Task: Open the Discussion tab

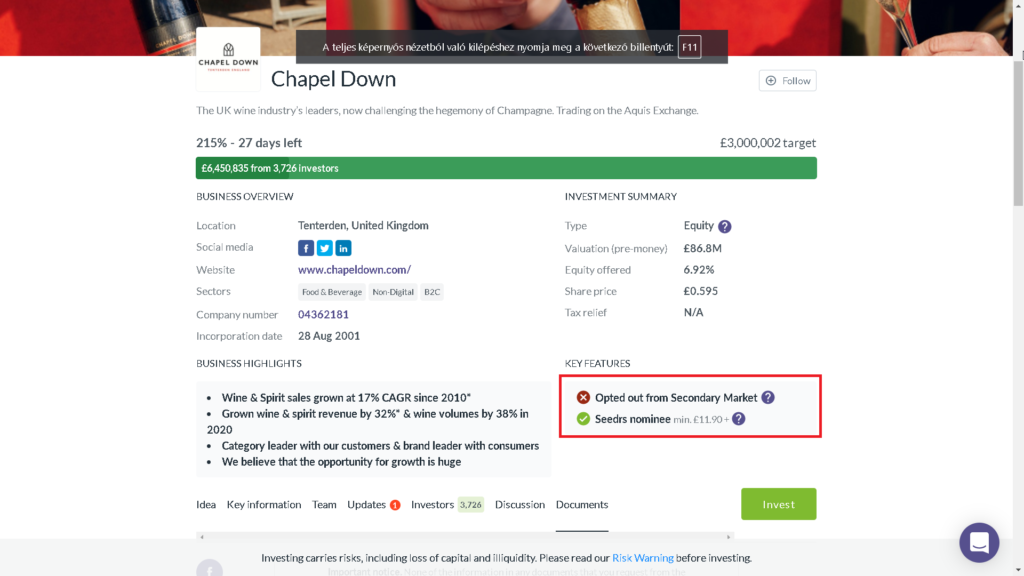Action: [x=520, y=505]
